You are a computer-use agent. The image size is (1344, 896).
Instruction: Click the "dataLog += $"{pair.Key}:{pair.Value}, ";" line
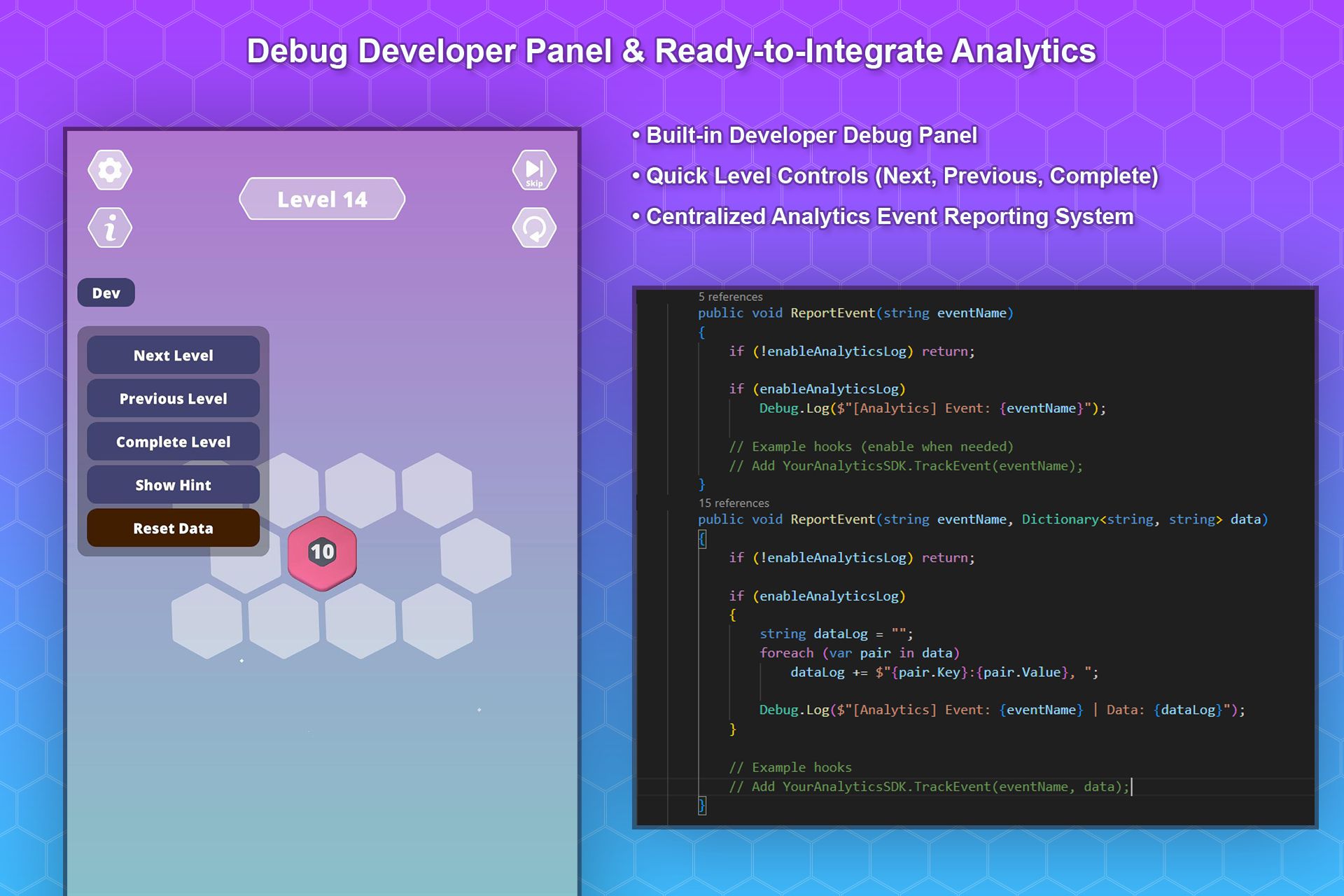tap(944, 673)
